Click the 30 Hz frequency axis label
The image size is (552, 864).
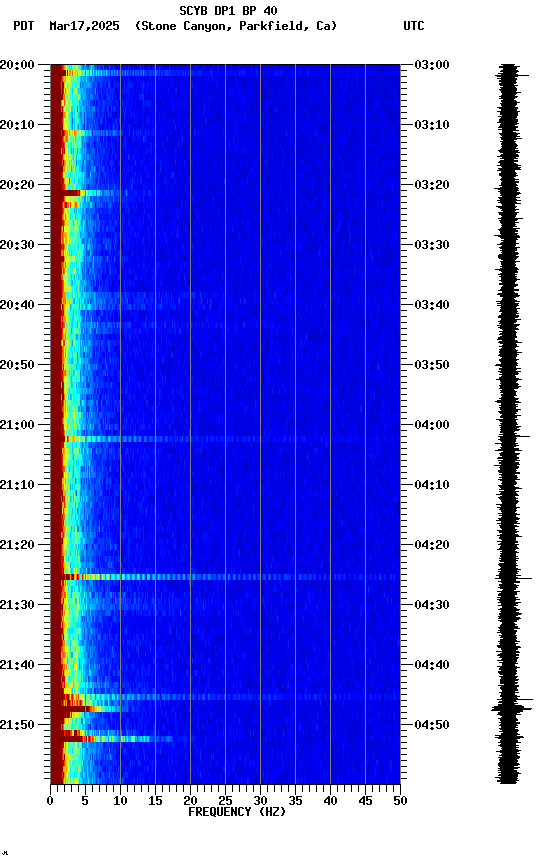pyautogui.click(x=260, y=801)
